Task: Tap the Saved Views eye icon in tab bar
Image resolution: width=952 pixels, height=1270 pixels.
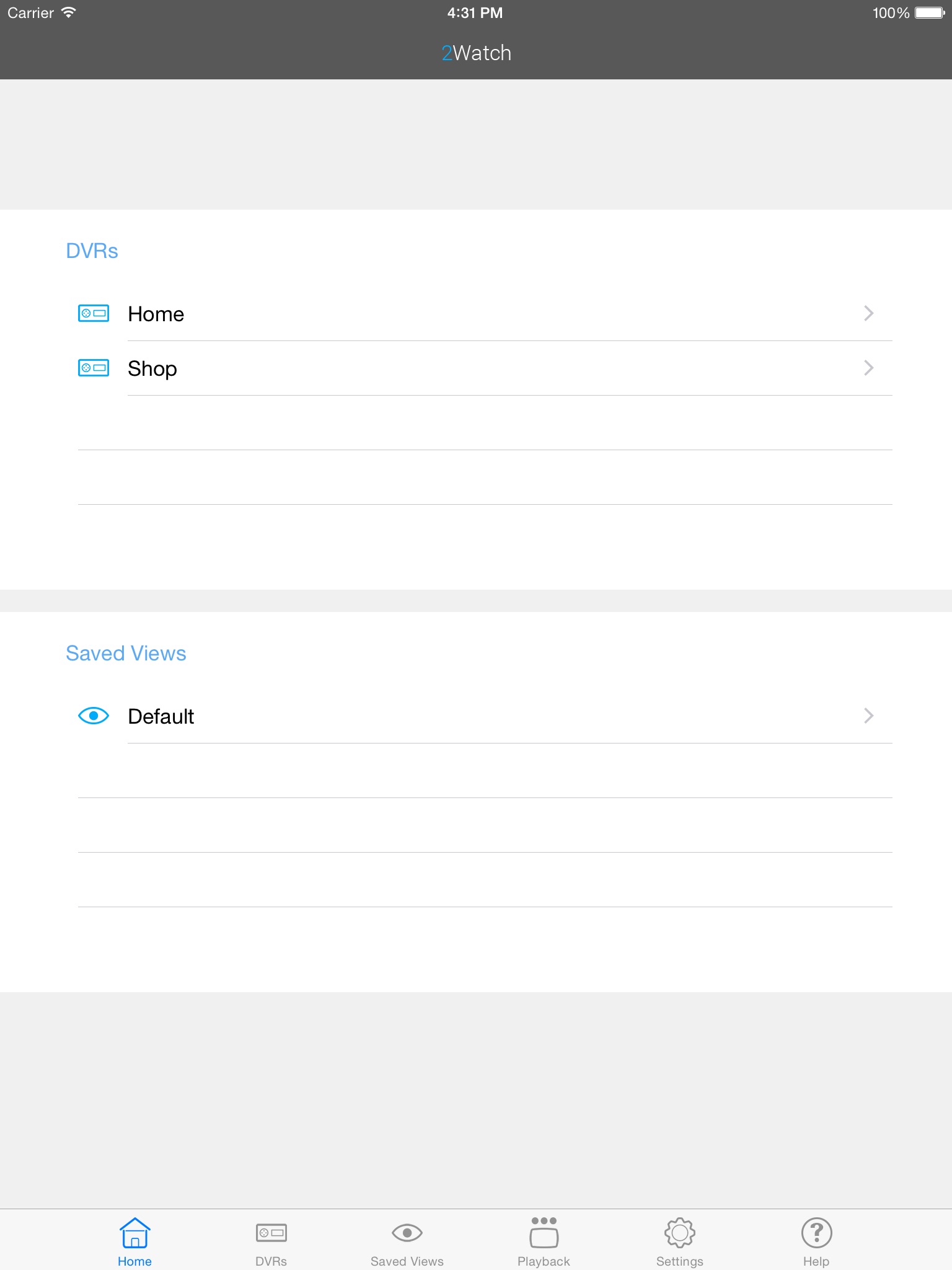Action: coord(407,1232)
